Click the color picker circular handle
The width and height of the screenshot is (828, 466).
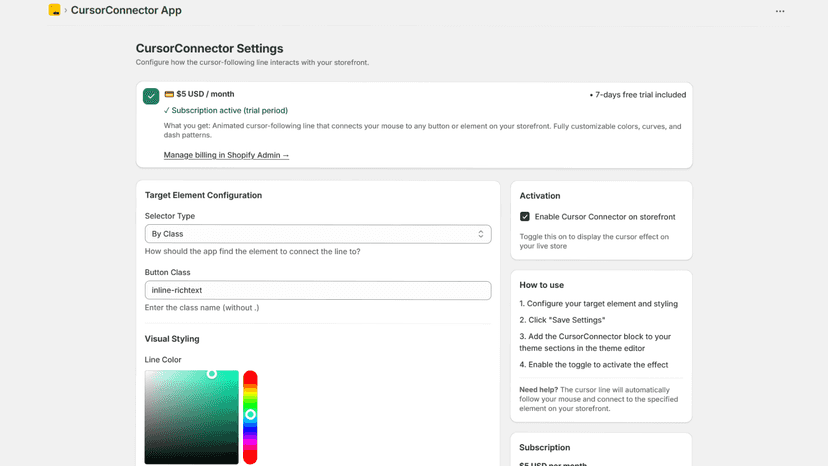[212, 374]
